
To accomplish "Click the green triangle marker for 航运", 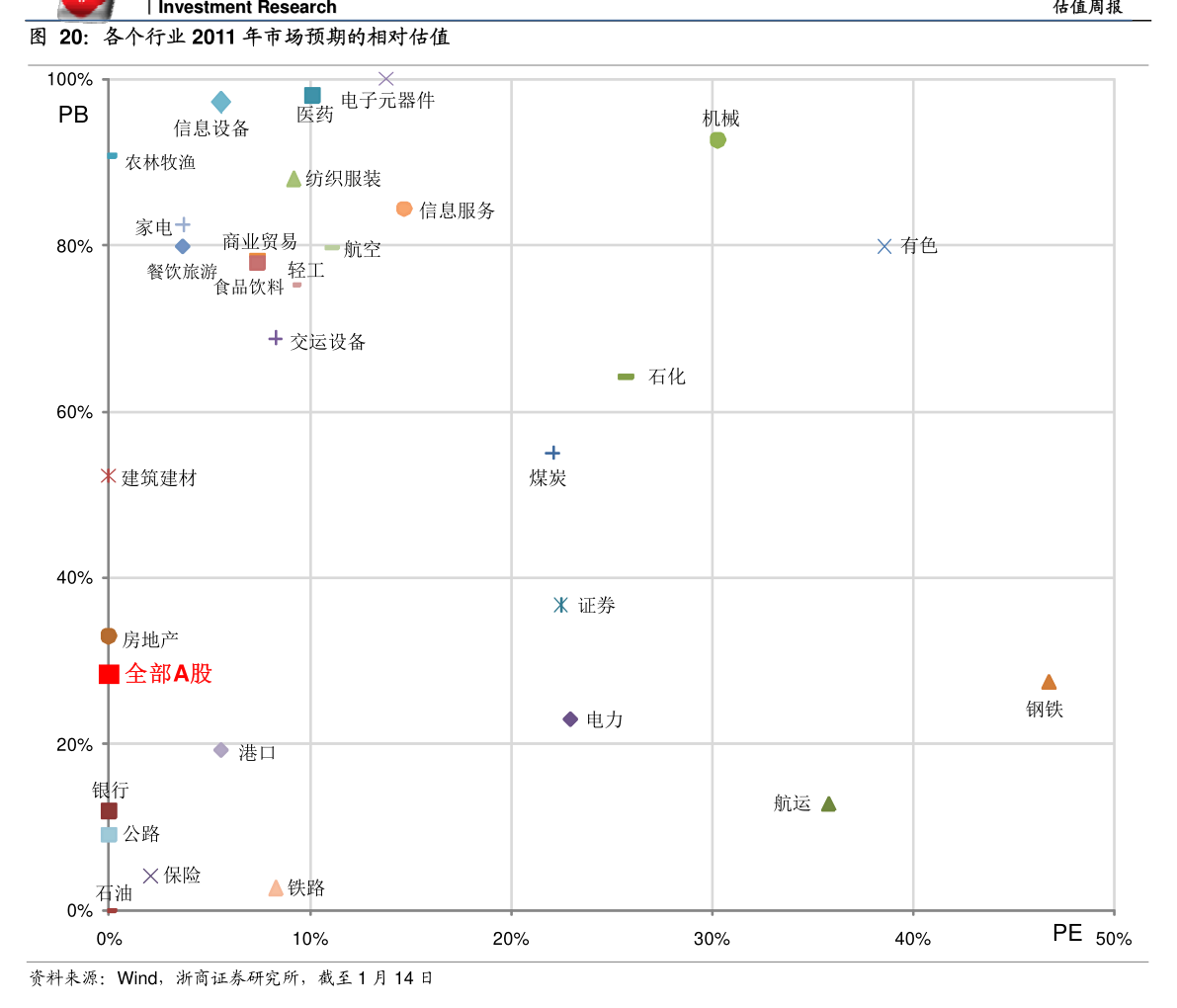I will click(x=829, y=803).
